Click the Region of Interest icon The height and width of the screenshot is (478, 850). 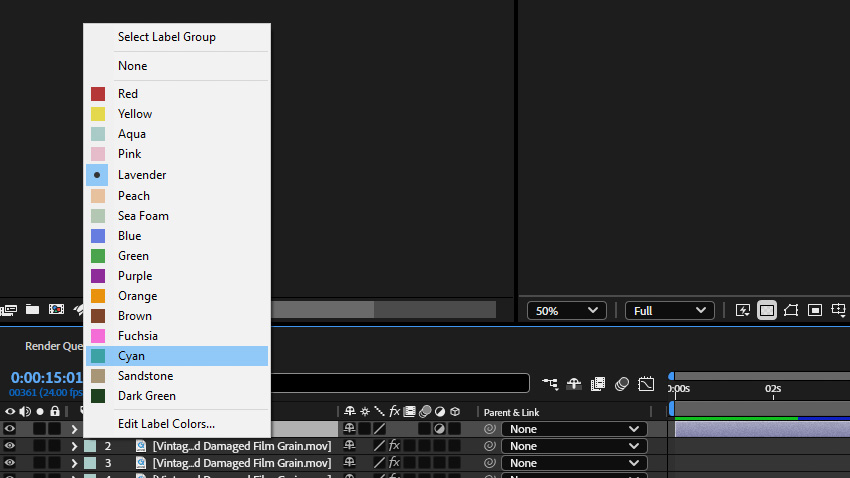[815, 311]
